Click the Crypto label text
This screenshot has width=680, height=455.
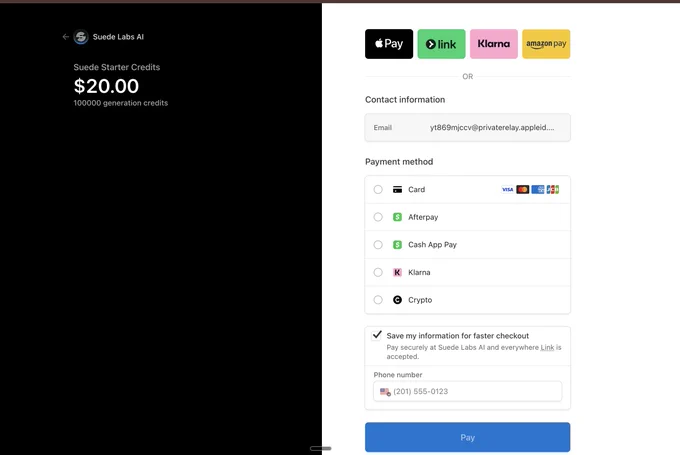pos(420,300)
